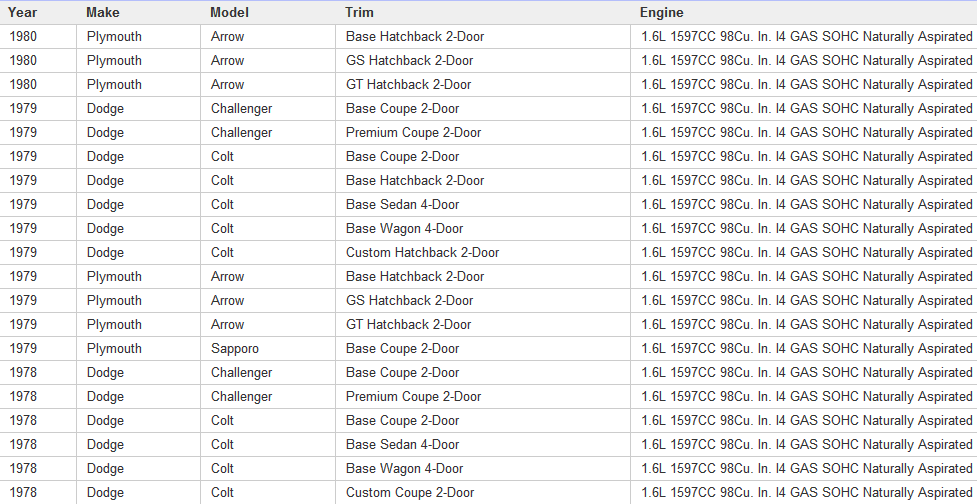Click Premium Coupe 2-Door in the 1978 row
Image resolution: width=977 pixels, height=504 pixels.
click(x=413, y=396)
